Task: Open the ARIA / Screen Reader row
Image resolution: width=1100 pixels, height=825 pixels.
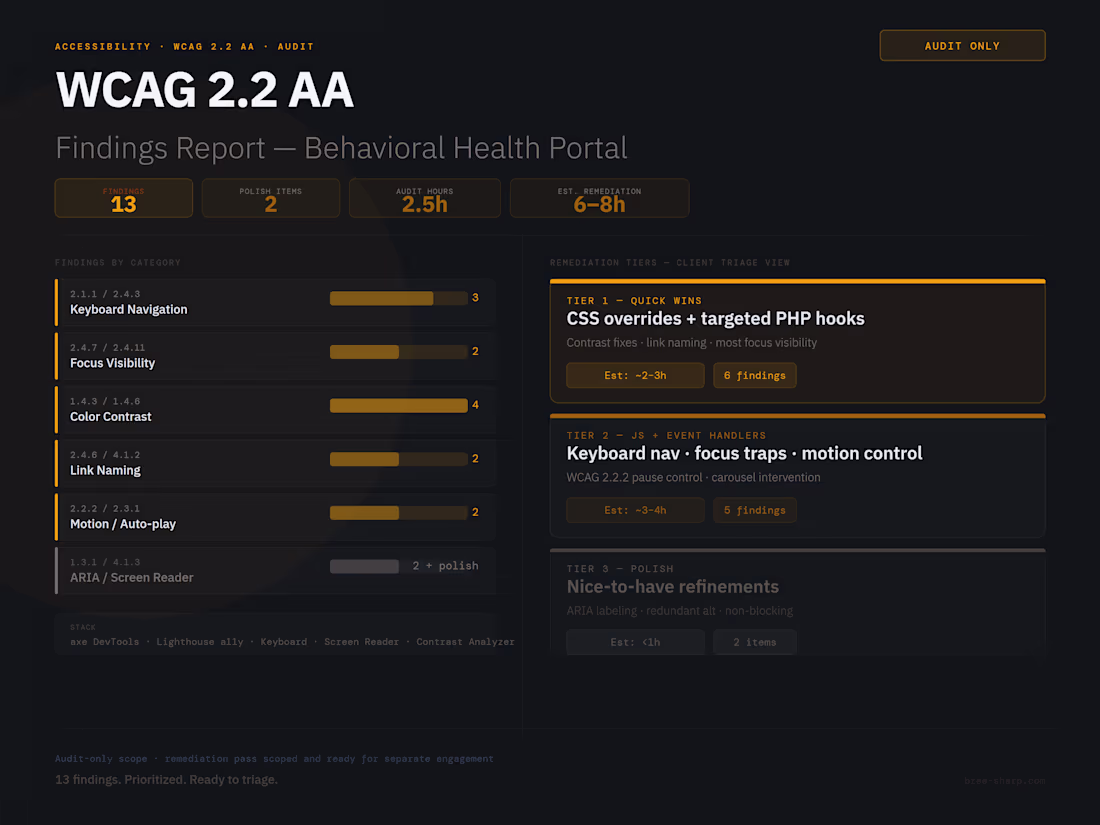Action: click(x=276, y=570)
